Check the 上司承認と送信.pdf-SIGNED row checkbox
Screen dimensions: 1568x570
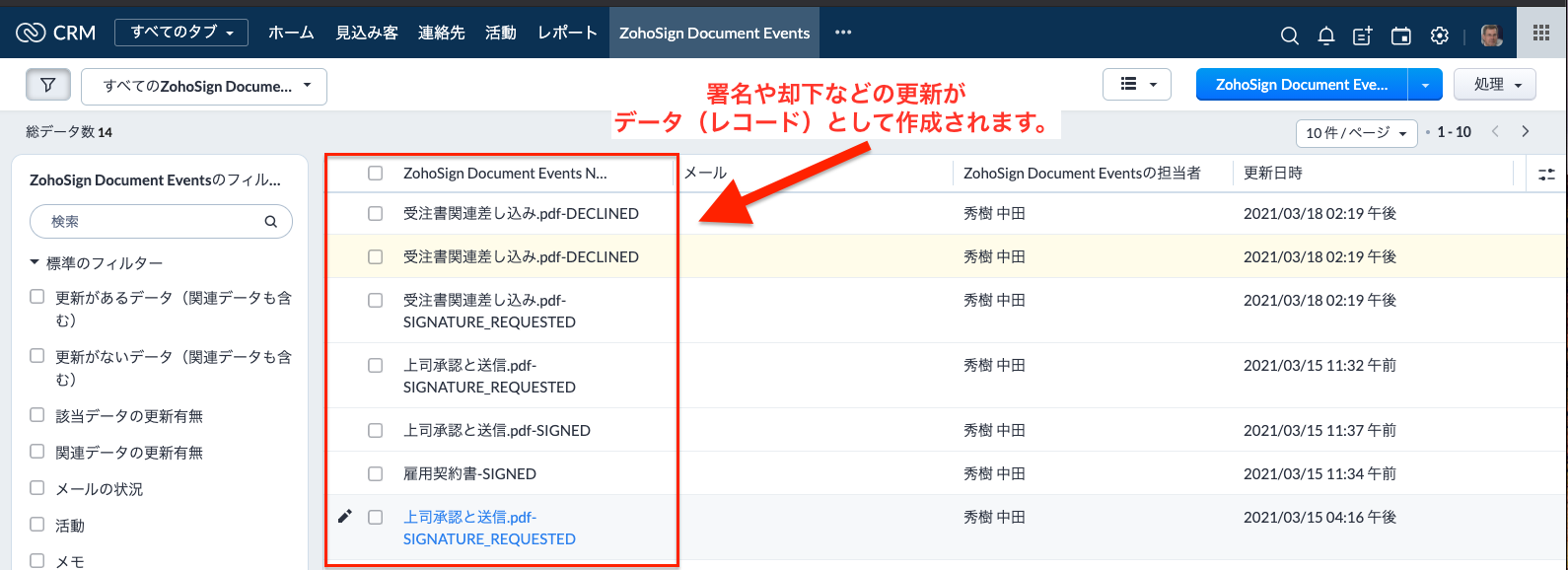point(375,430)
